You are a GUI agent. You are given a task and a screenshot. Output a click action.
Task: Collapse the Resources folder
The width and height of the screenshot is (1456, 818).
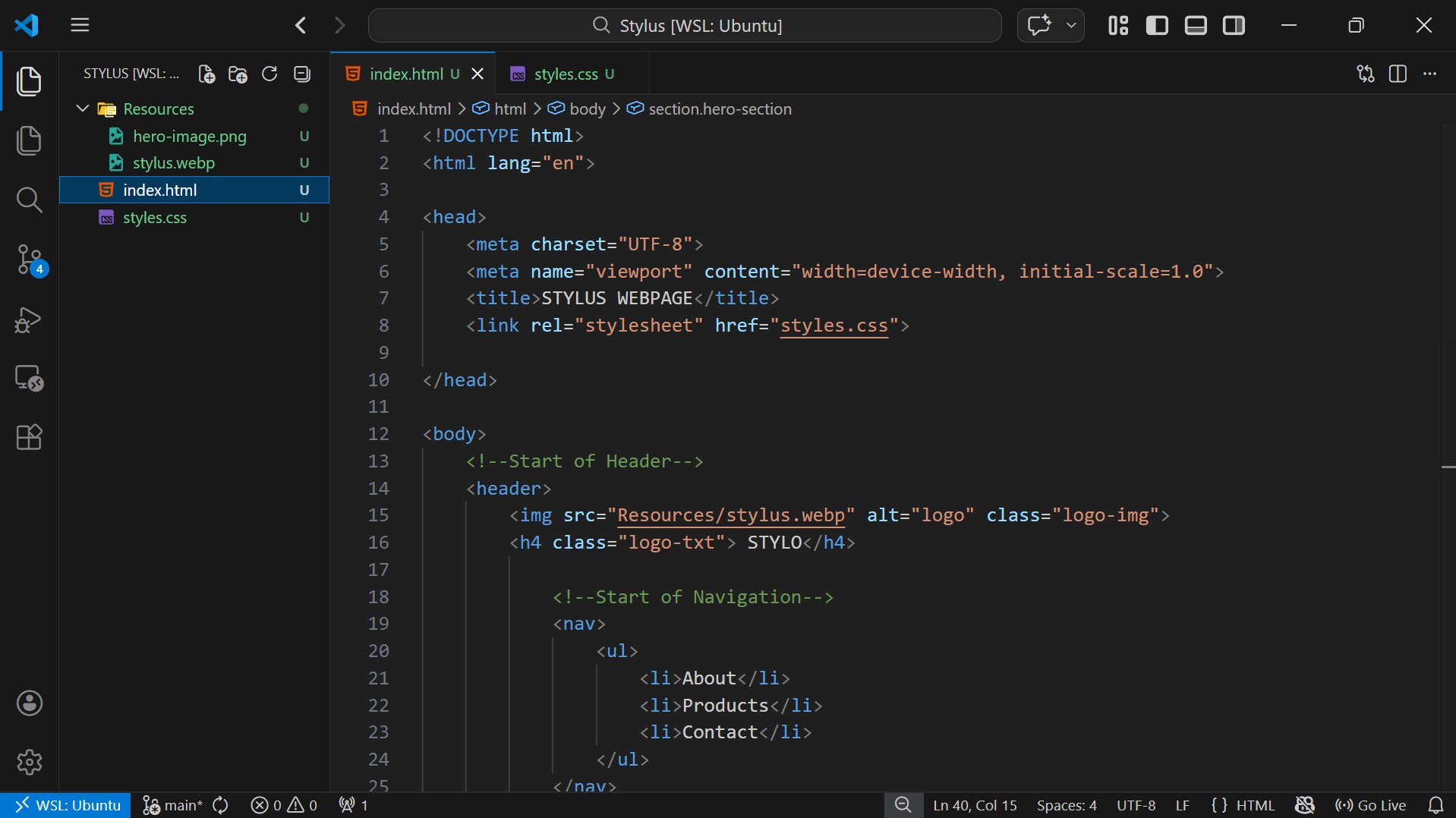pos(83,109)
